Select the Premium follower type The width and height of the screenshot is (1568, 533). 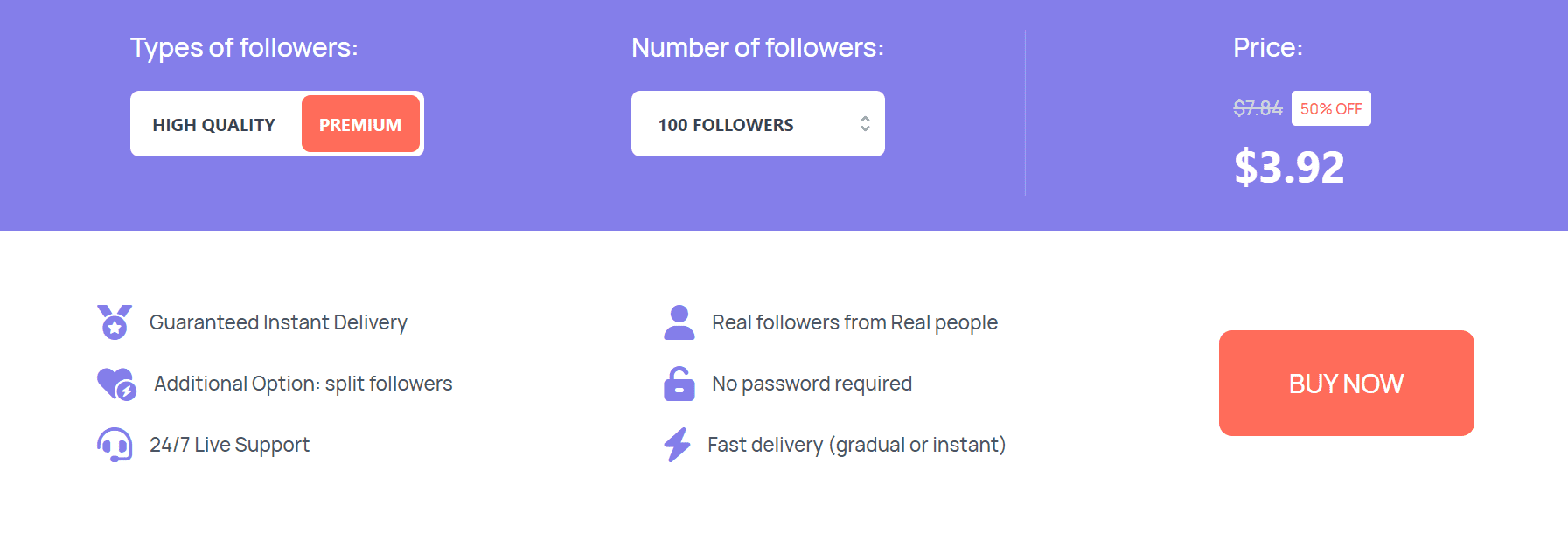(x=360, y=125)
